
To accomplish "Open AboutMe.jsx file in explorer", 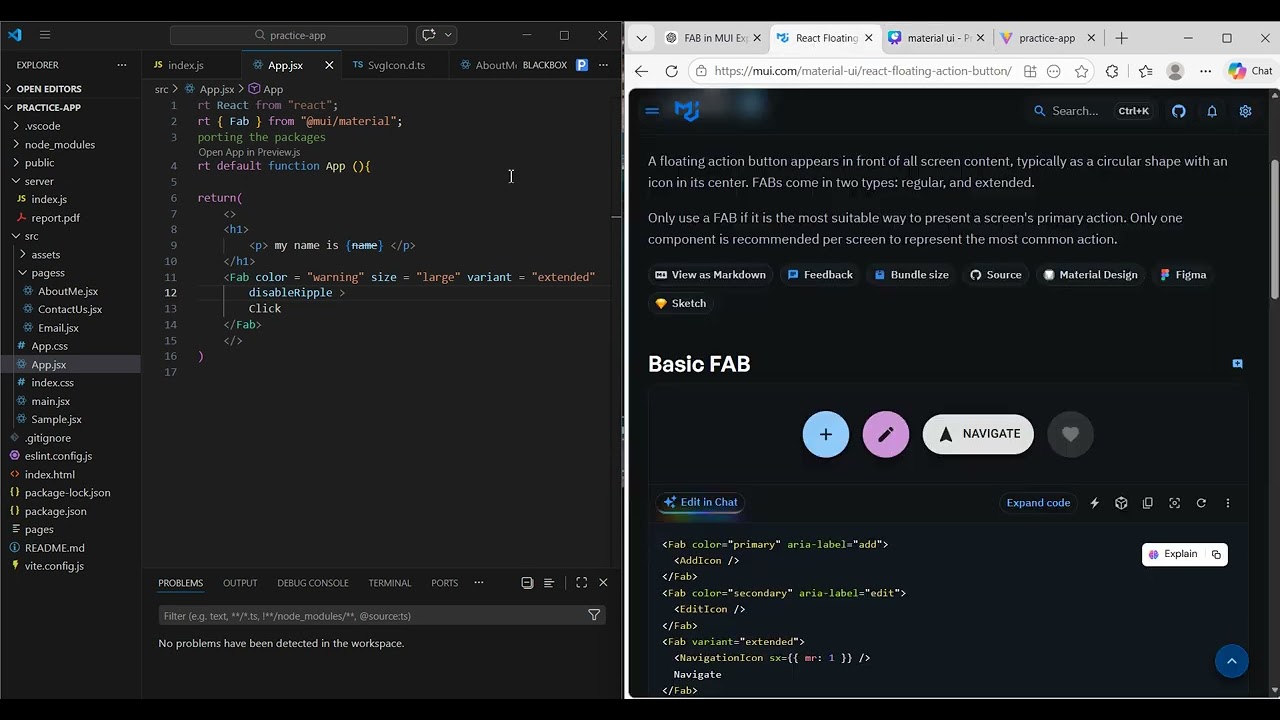I will [x=67, y=291].
